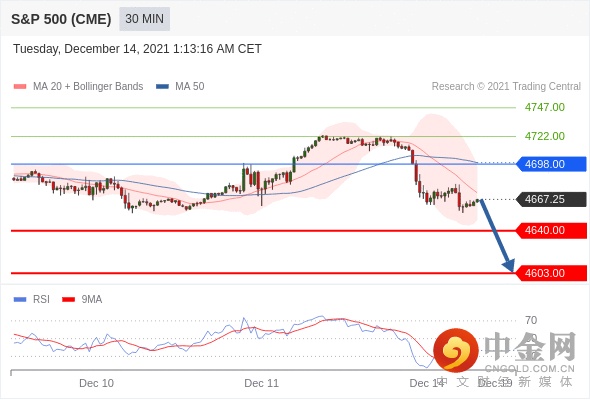Image resolution: width=590 pixels, height=400 pixels.
Task: Click the 30 MIN timeframe badge
Action: tap(144, 19)
